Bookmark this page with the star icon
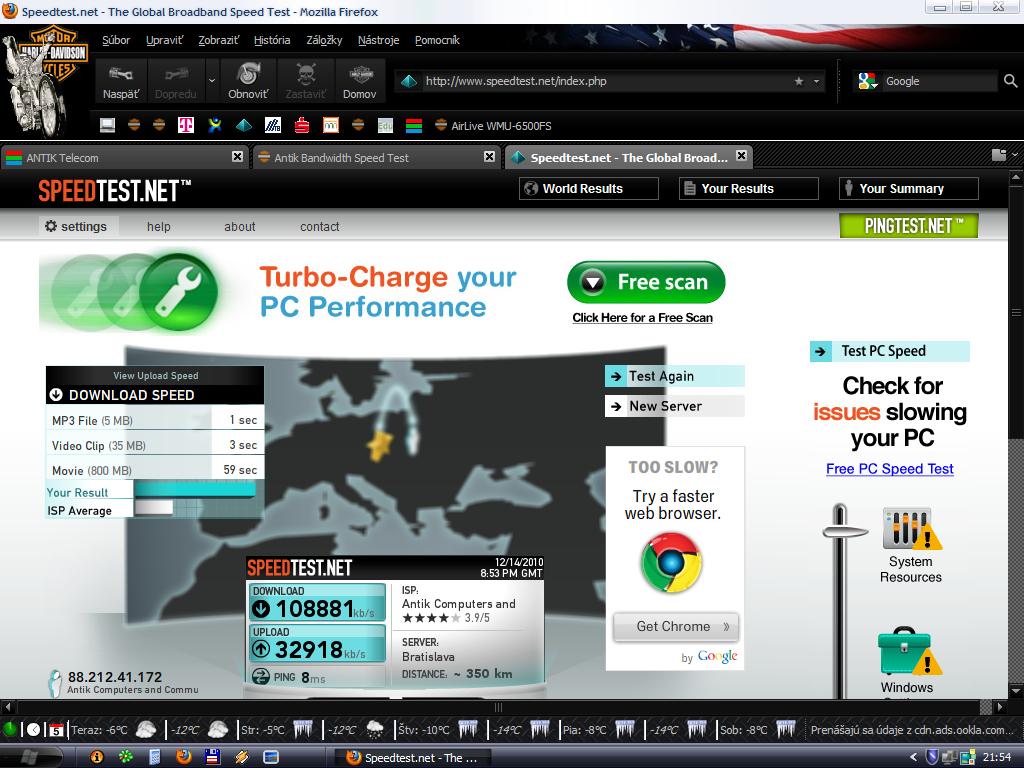Screen dimensions: 1024x768 799,81
